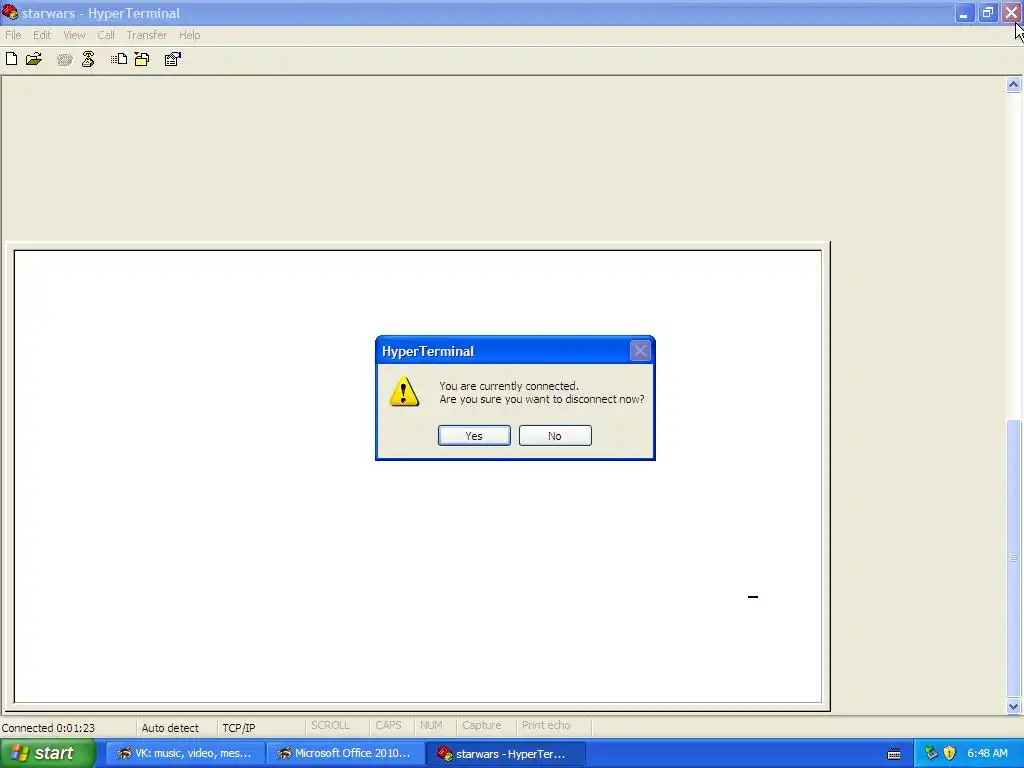
Task: Click the Print echo status indicator
Action: [546, 726]
